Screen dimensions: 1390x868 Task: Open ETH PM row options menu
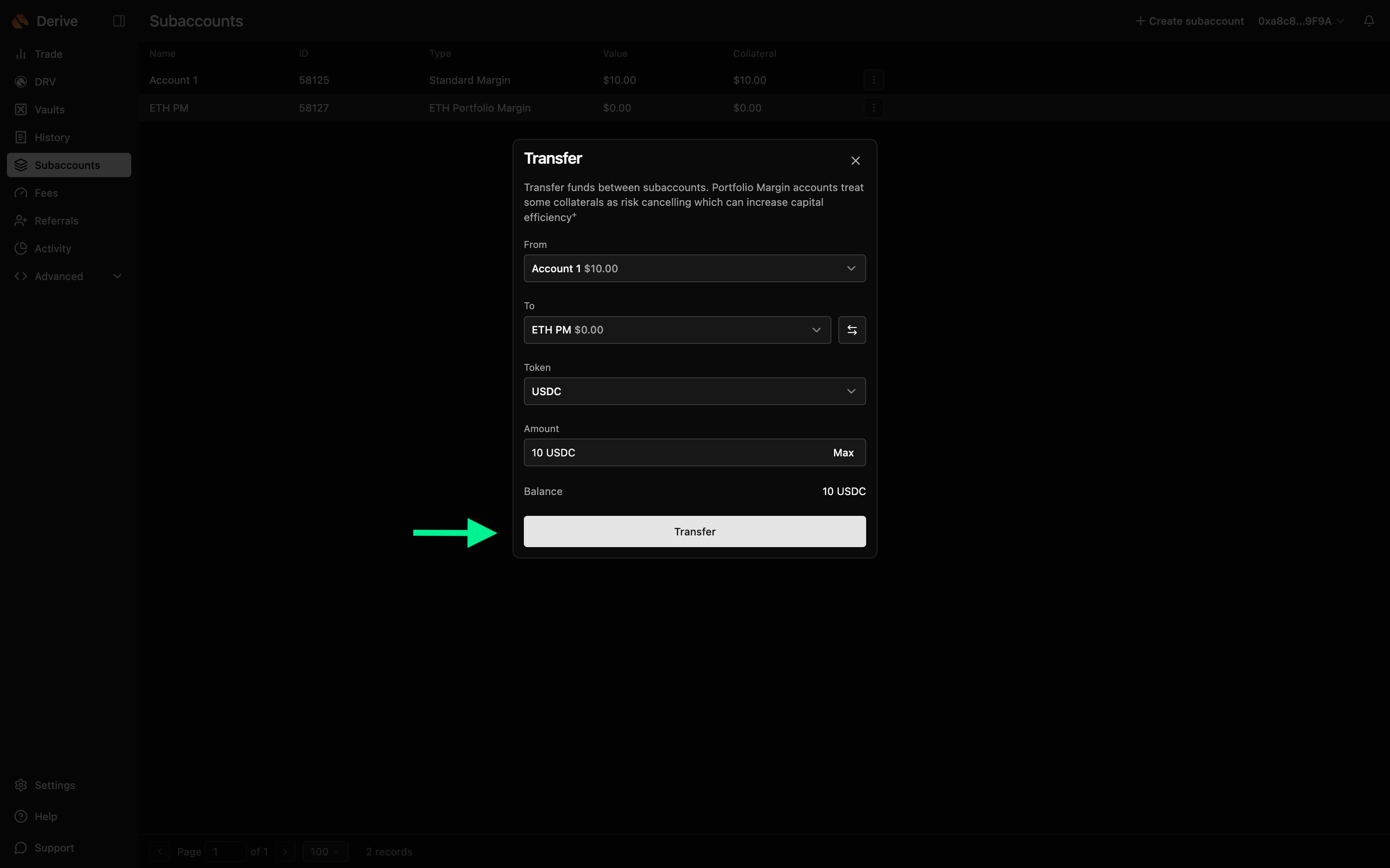[873, 108]
